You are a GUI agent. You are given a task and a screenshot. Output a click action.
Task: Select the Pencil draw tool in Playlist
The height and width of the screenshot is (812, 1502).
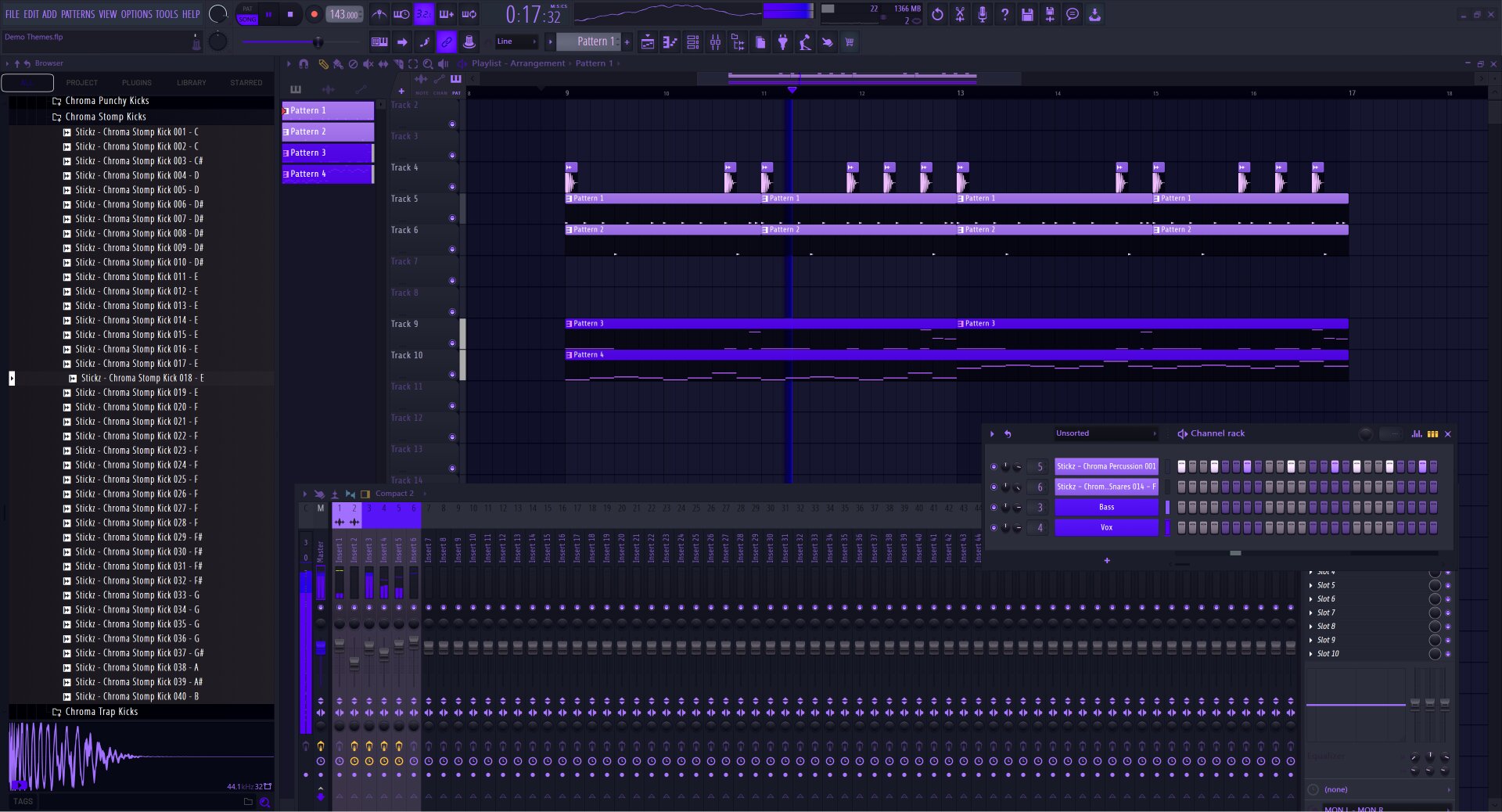(323, 64)
